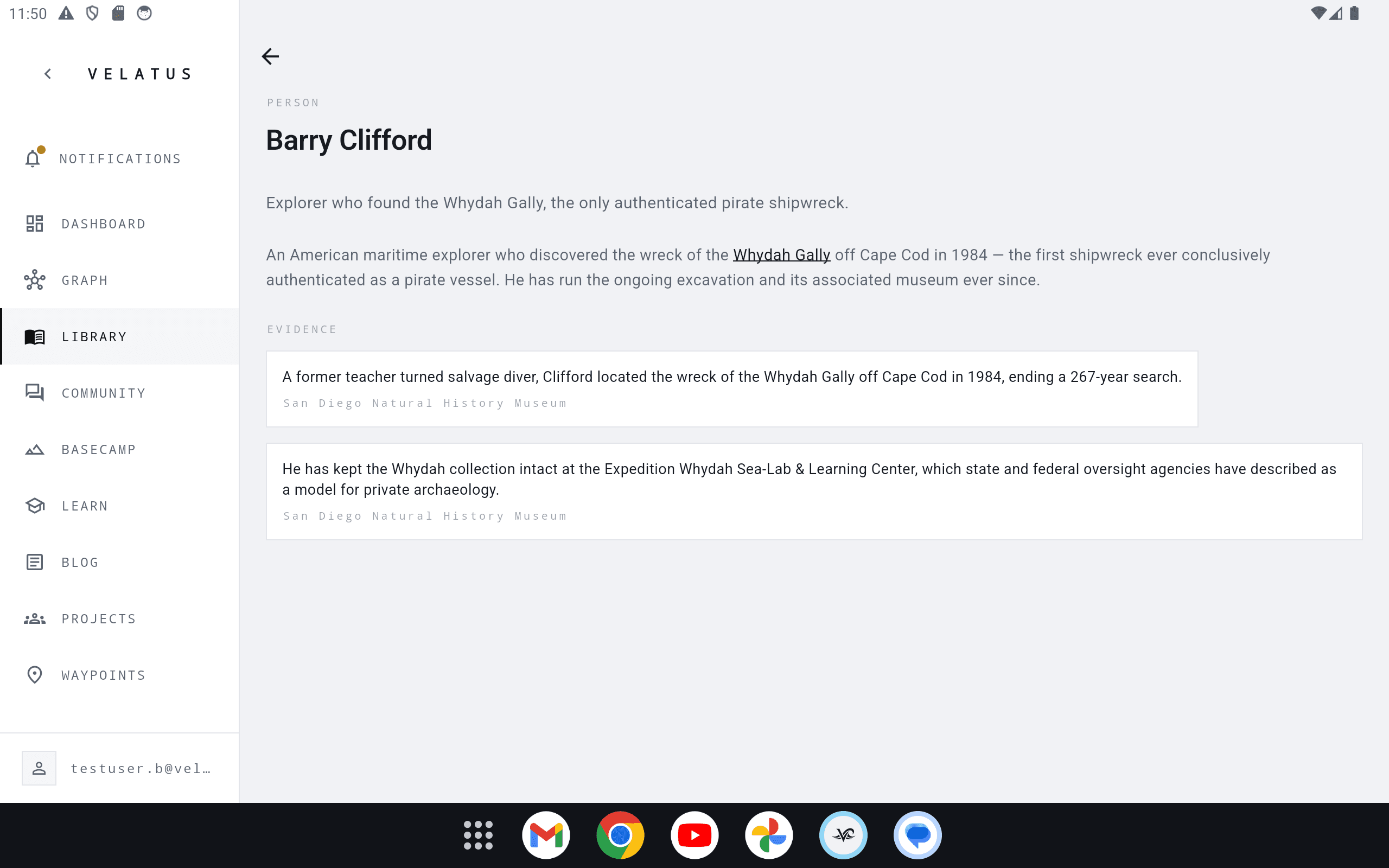Click the Wi-Fi status icon

(x=1318, y=13)
